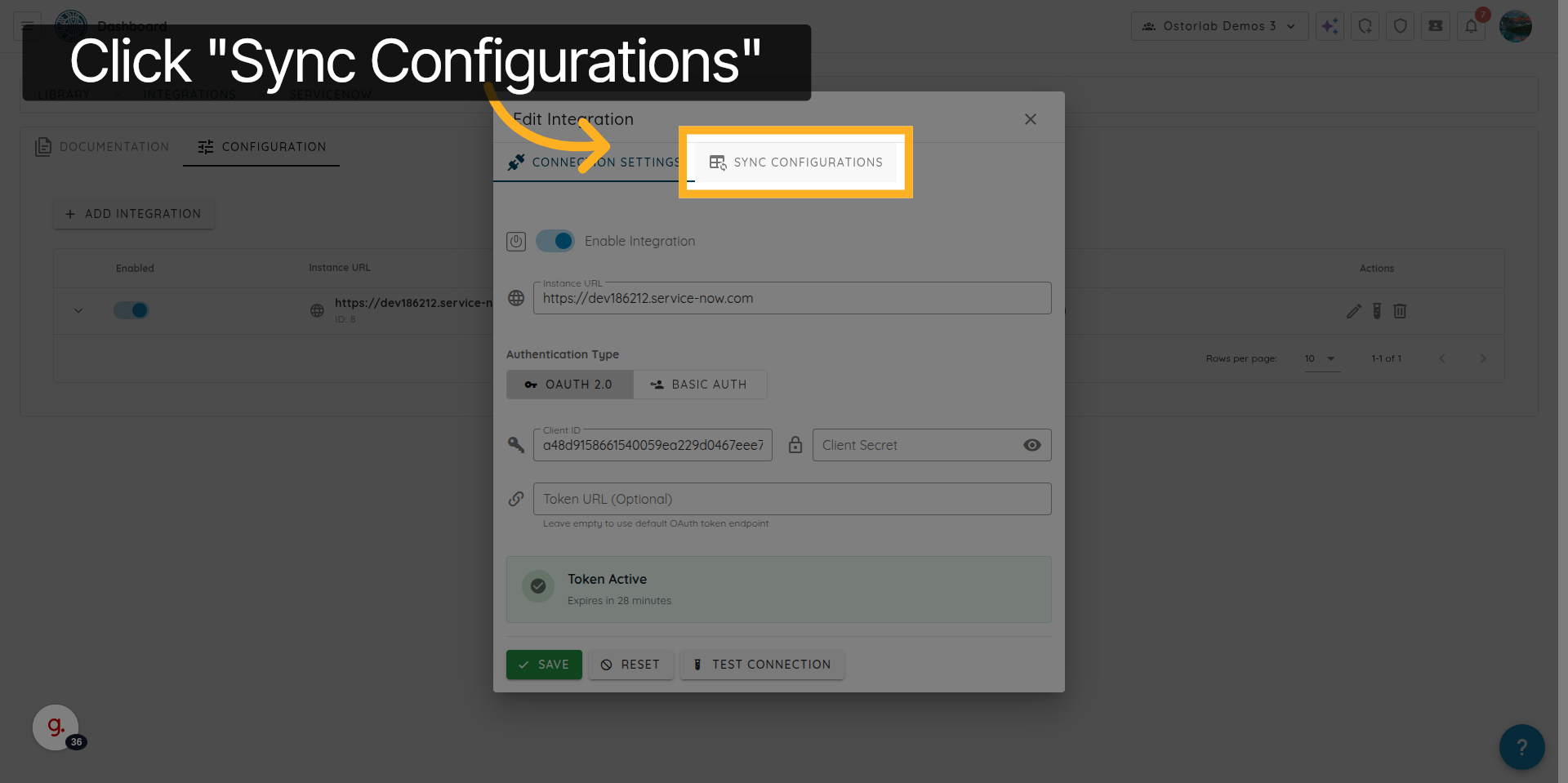Toggle the Enable Integration switch
This screenshot has height=783, width=1568.
click(x=555, y=241)
